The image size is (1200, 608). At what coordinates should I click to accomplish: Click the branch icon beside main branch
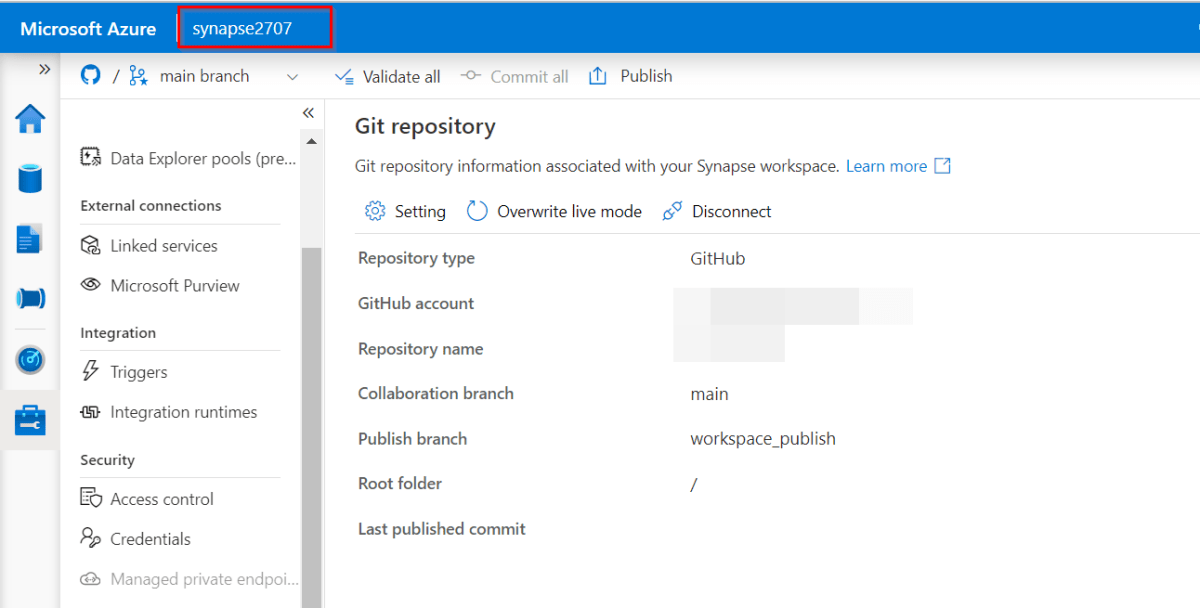pyautogui.click(x=140, y=76)
